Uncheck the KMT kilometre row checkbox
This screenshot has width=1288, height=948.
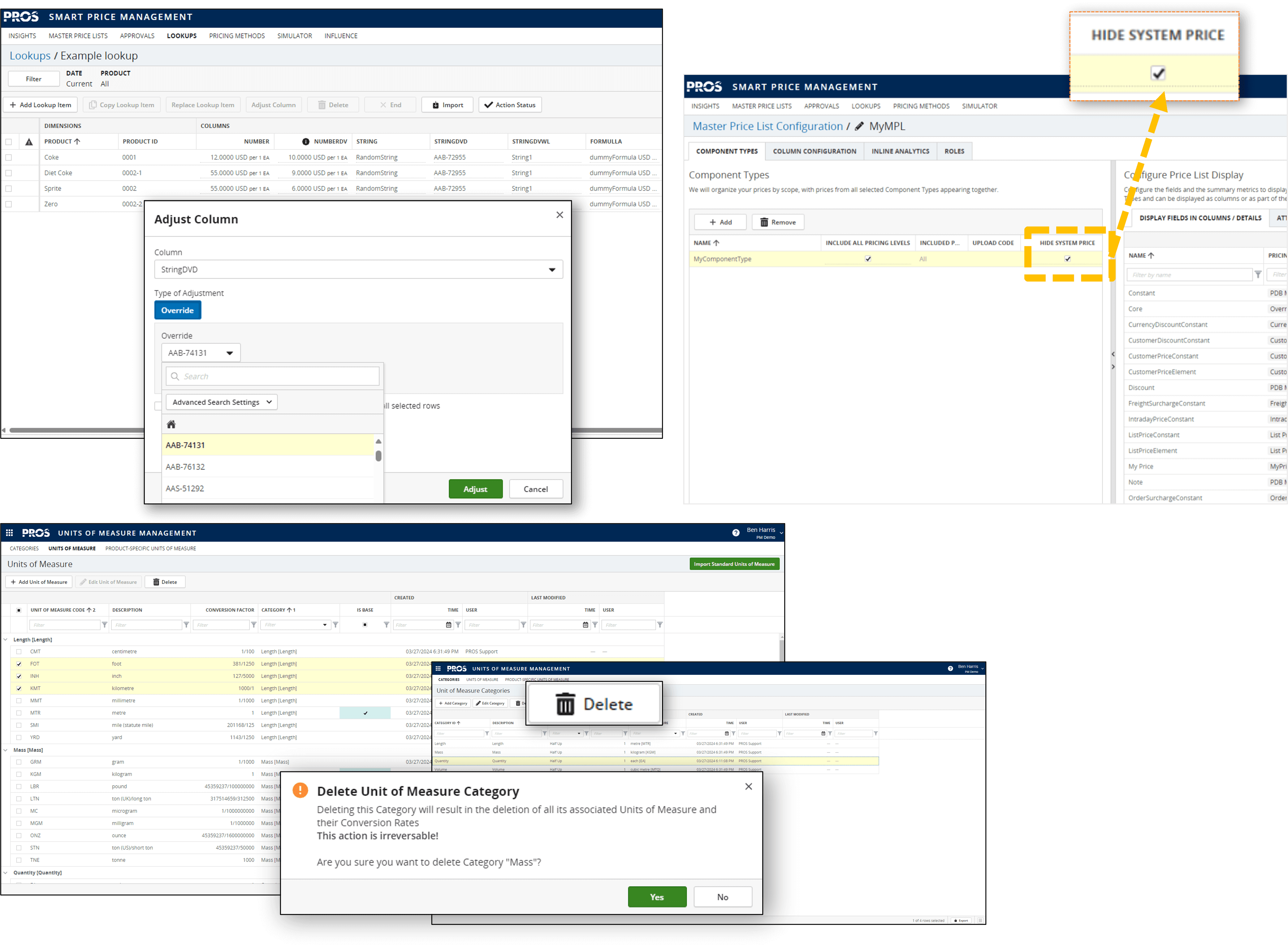(x=19, y=689)
